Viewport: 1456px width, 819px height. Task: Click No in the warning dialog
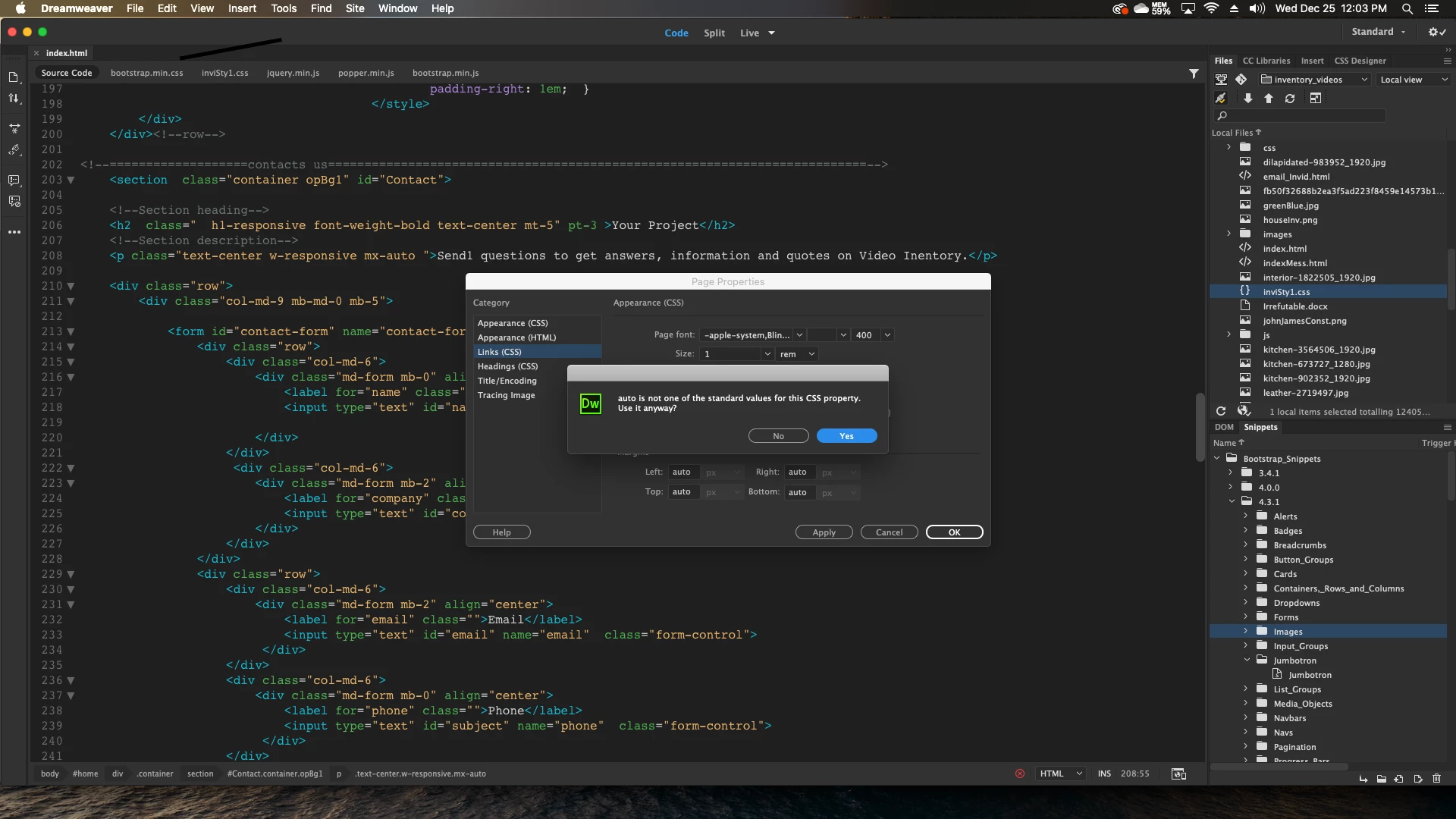778,436
